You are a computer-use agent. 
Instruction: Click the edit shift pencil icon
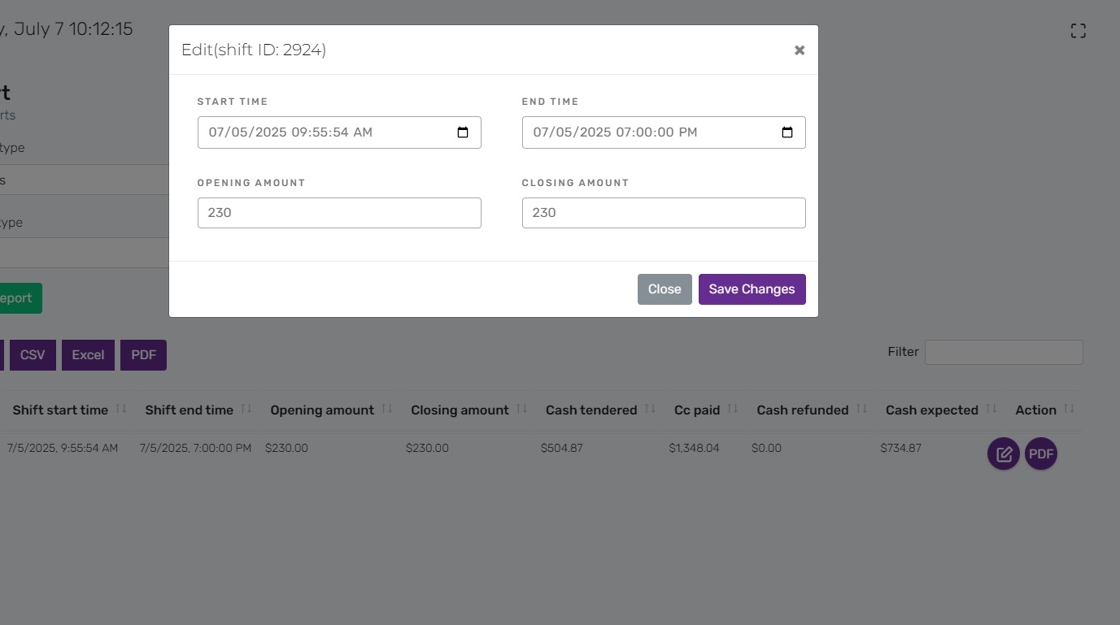[x=1004, y=454]
